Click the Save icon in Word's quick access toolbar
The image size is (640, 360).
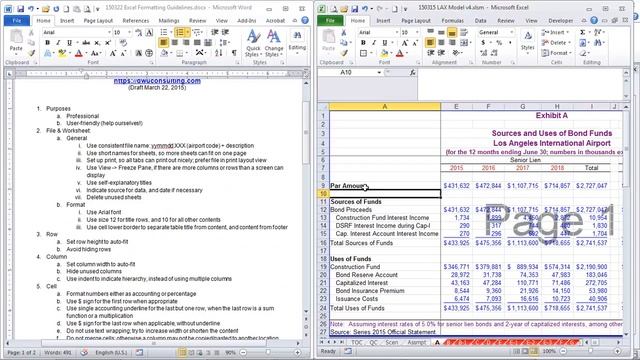point(20,9)
